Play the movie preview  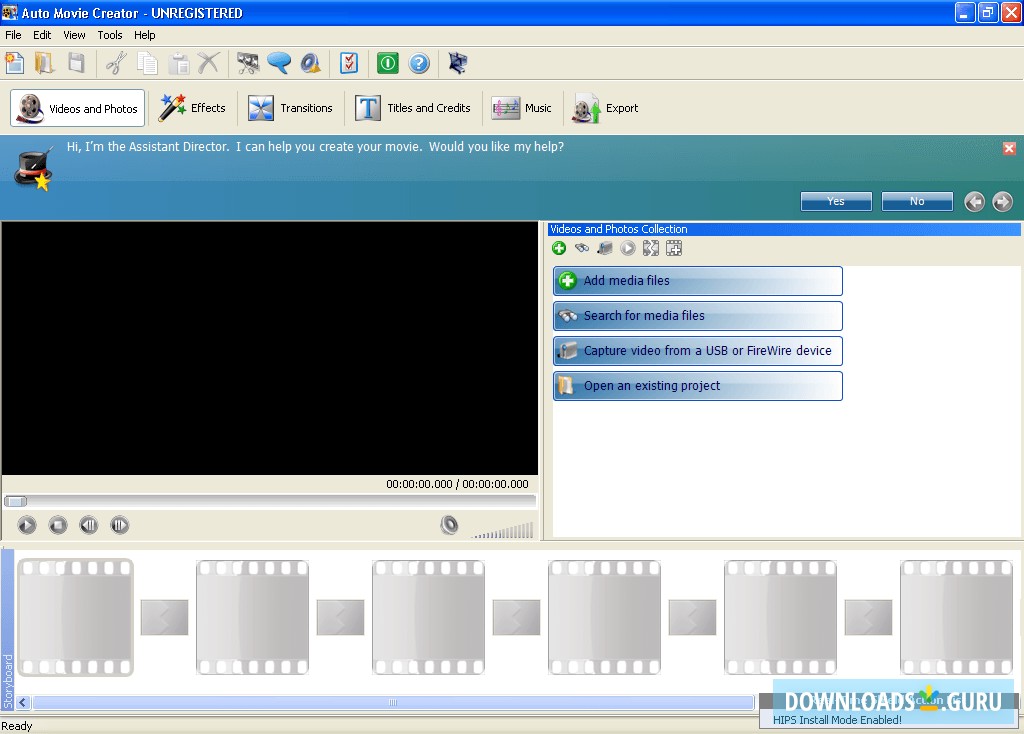pos(27,525)
